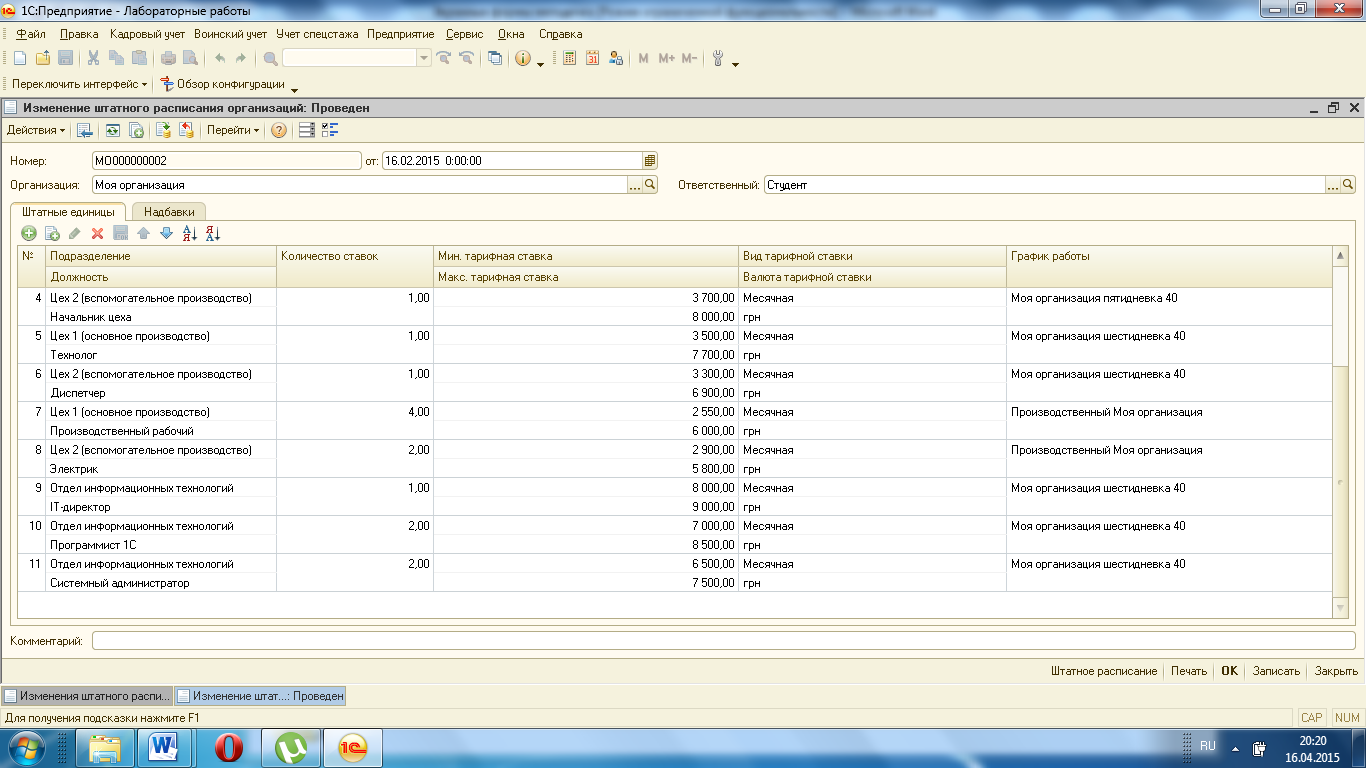
Task: Click the M+ memory add button
Action: [x=667, y=58]
